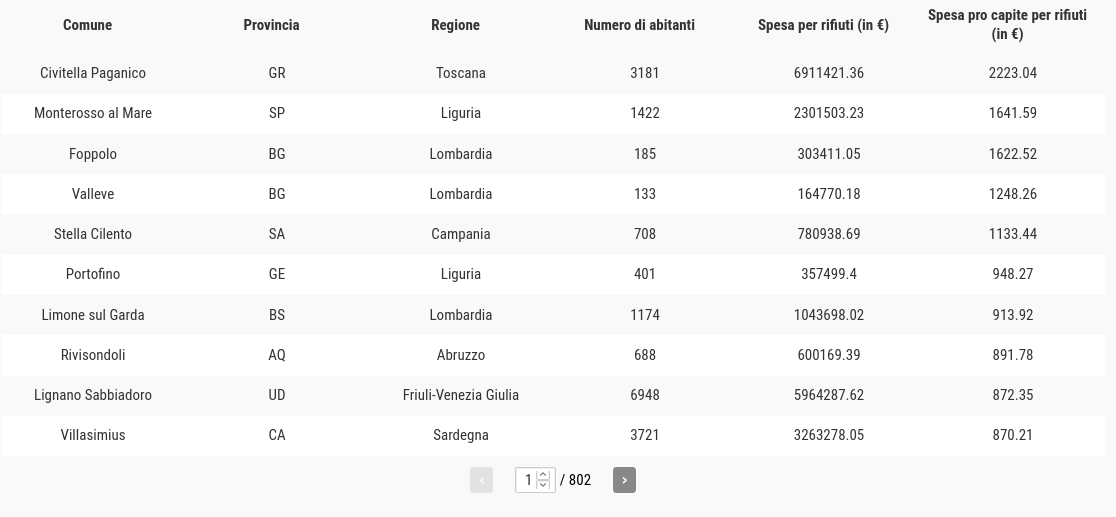Decrement the page number with down stepper
The height and width of the screenshot is (517, 1116).
[x=542, y=485]
